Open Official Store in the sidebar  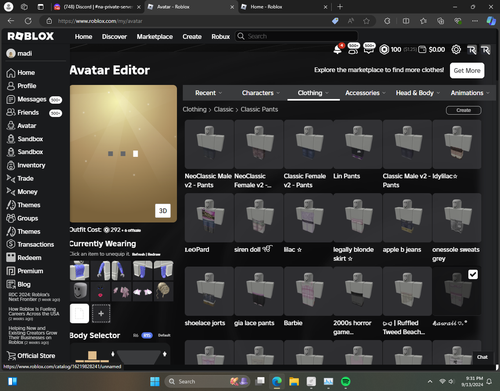pyautogui.click(x=31, y=356)
